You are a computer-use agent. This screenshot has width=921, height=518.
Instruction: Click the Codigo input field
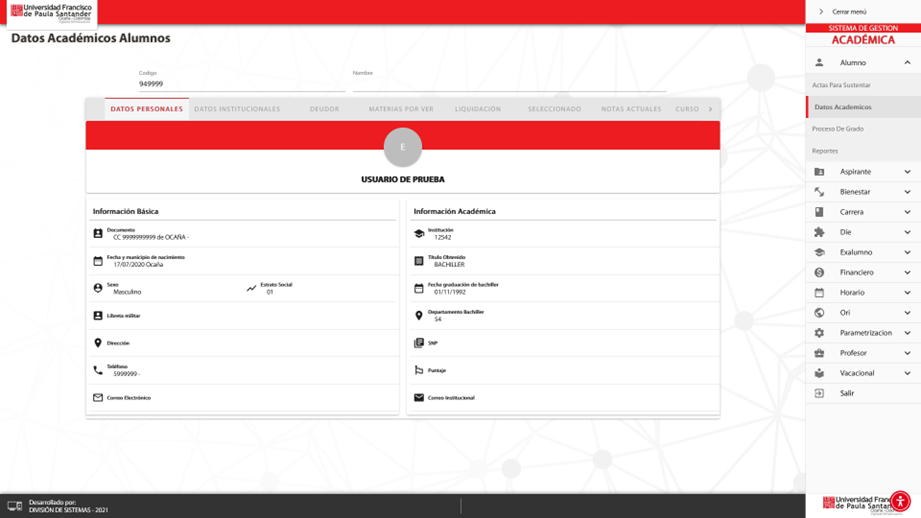[x=240, y=85]
